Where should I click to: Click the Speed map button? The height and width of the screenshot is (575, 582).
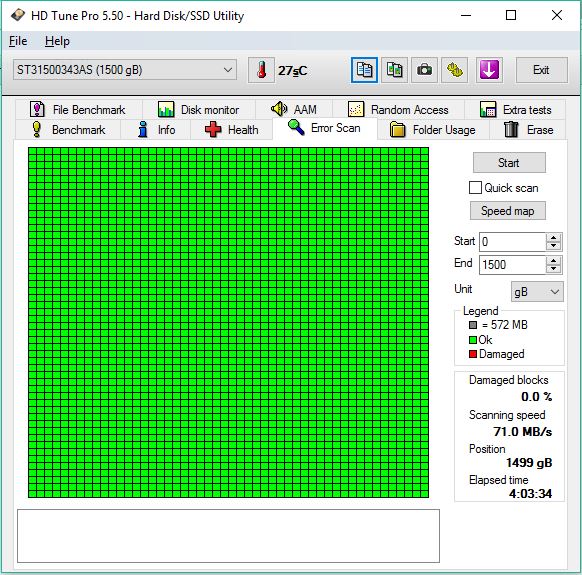coord(507,211)
